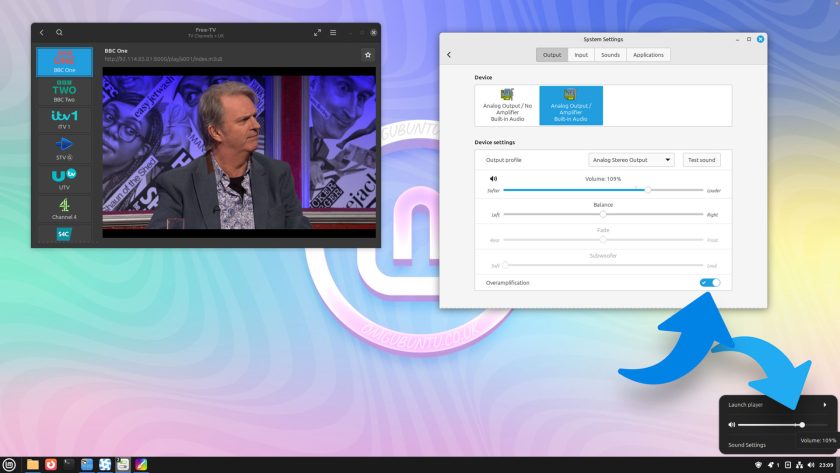Screen dimensions: 840x473
Task: Open the network tray icon
Action: click(x=799, y=465)
